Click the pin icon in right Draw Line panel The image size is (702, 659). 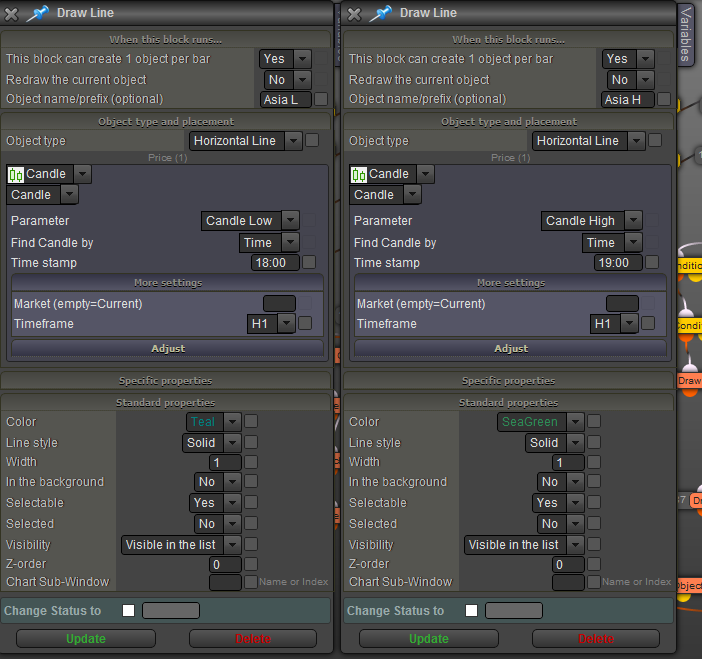click(x=381, y=13)
